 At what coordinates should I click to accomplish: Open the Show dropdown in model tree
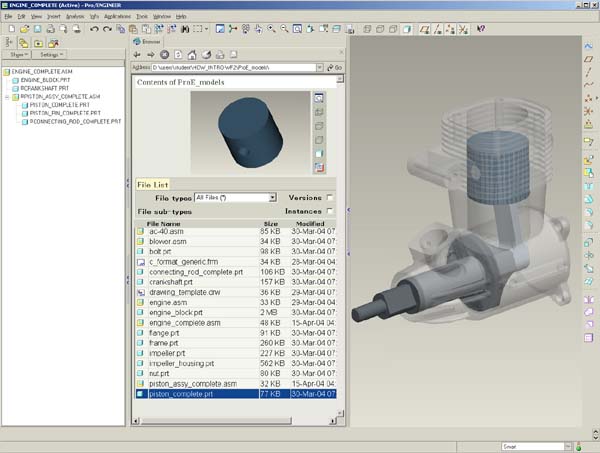click(x=20, y=54)
